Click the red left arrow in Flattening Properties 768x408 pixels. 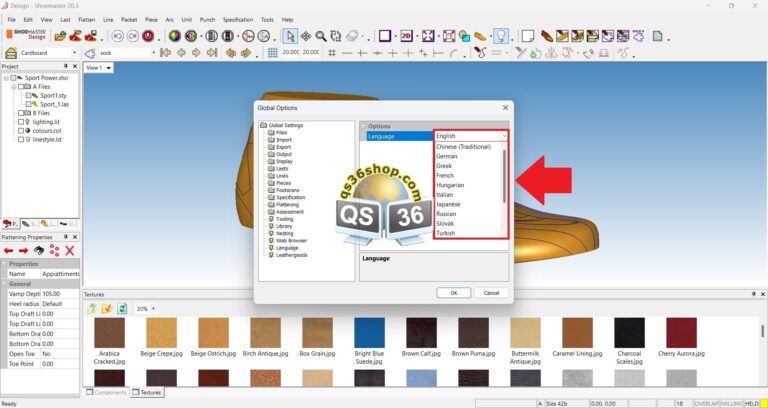pyautogui.click(x=8, y=250)
